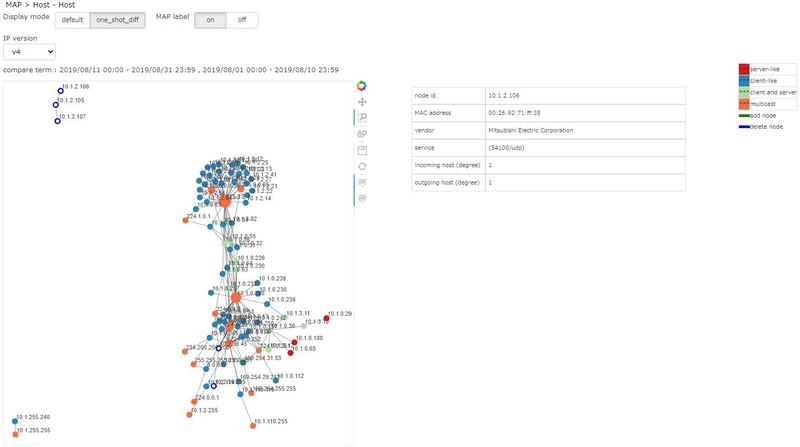Select node 10.1.2.106 in the map
Viewport: 800px width, 447px height.
(x=61, y=91)
